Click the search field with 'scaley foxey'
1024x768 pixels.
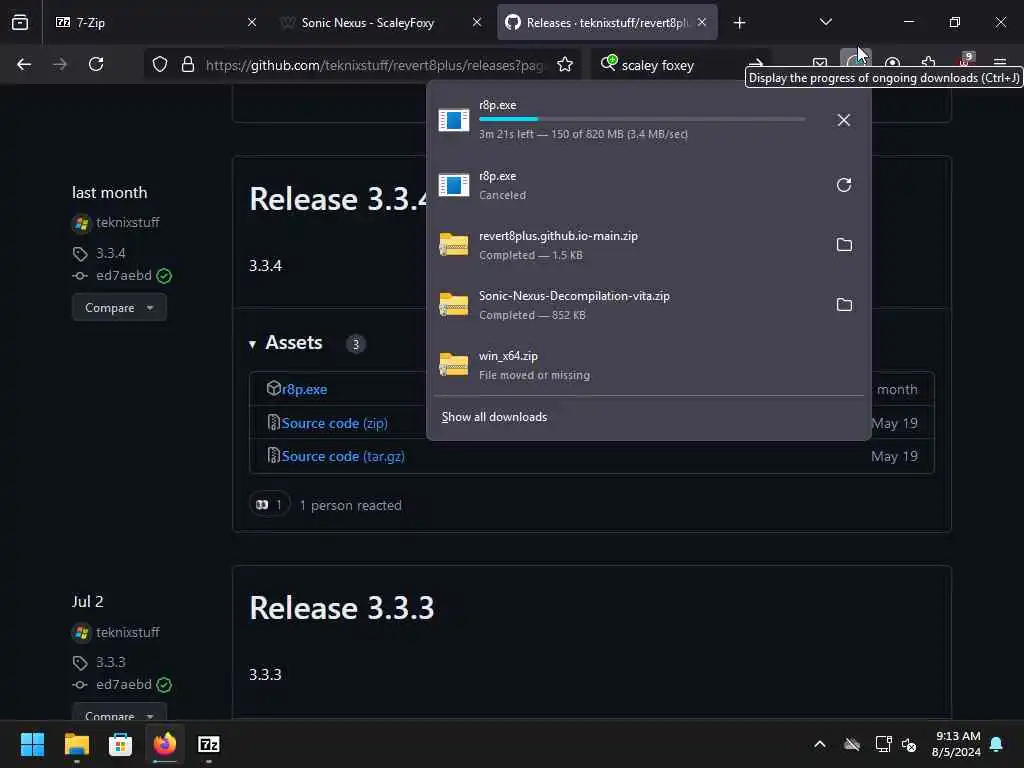pos(658,65)
